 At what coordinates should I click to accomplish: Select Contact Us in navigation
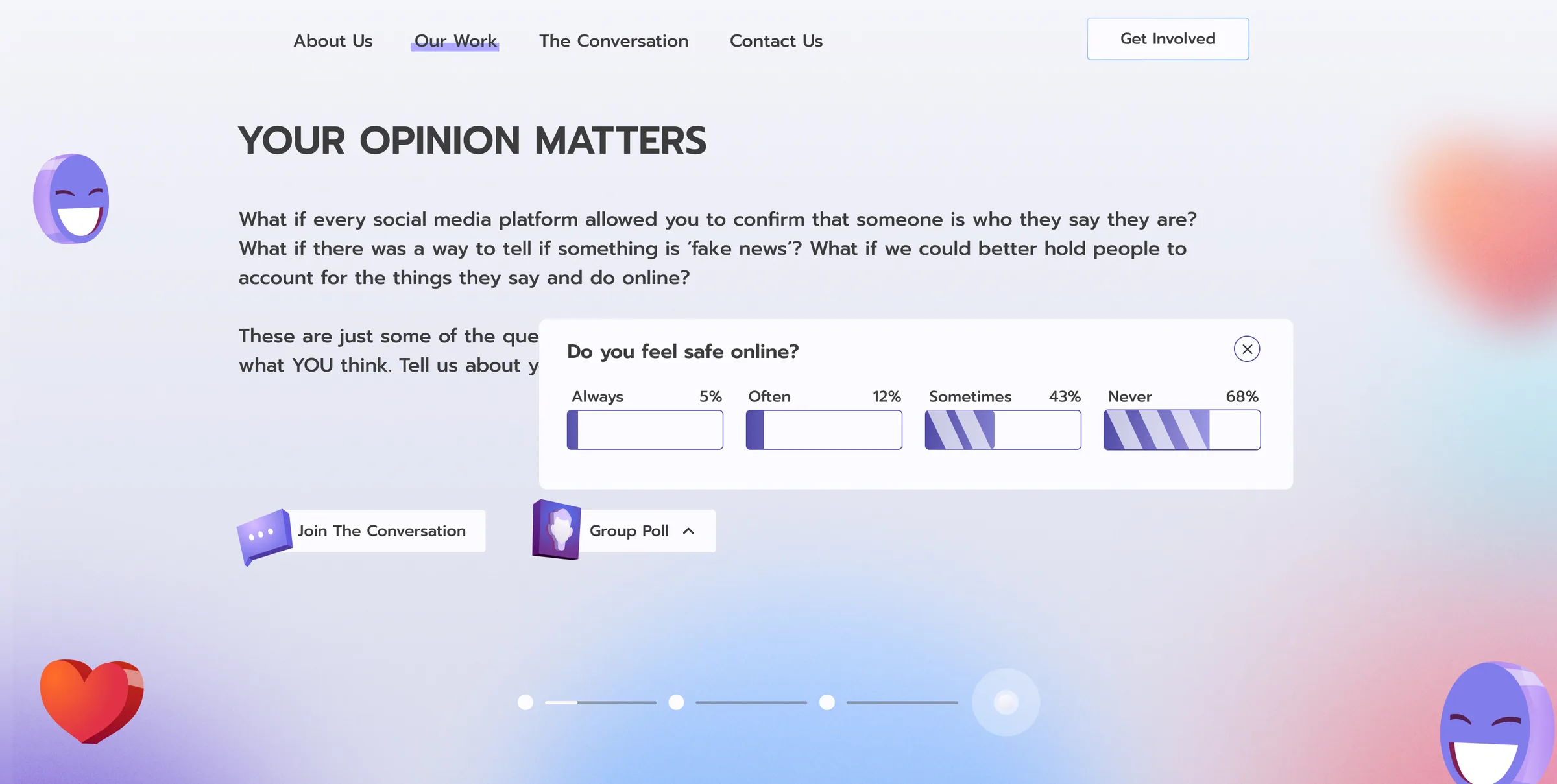click(776, 41)
